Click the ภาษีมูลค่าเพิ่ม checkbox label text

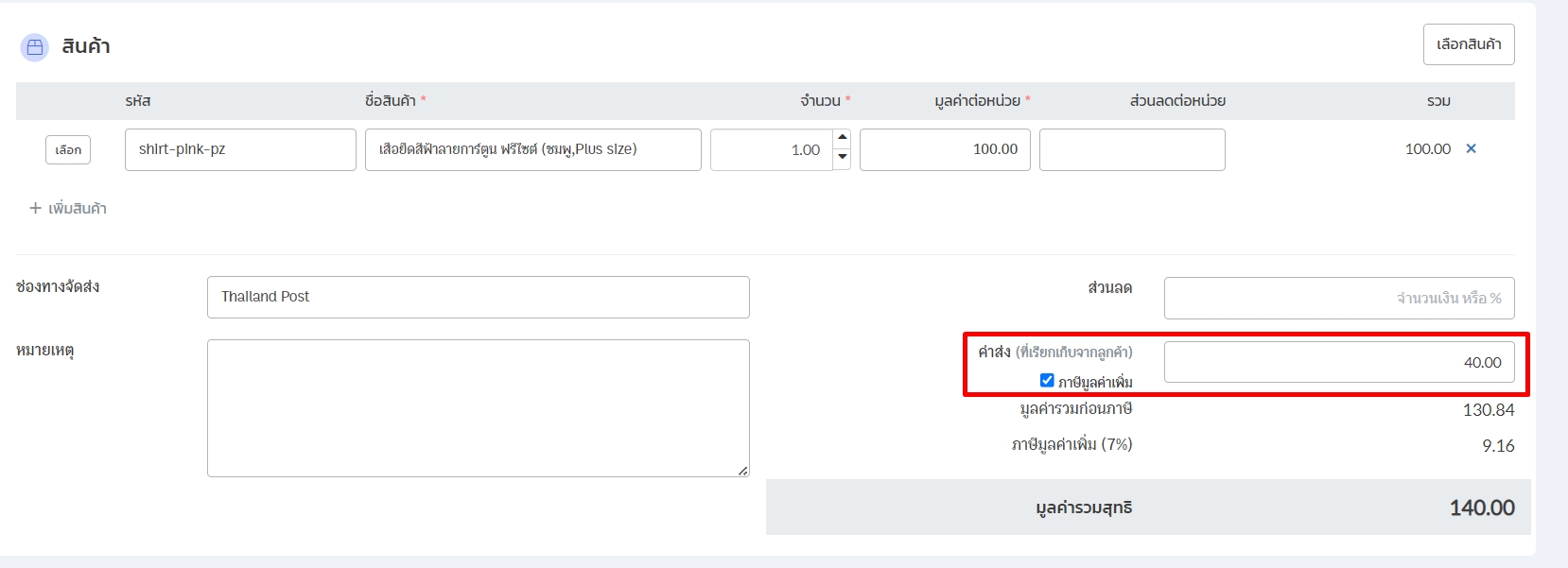point(1095,382)
